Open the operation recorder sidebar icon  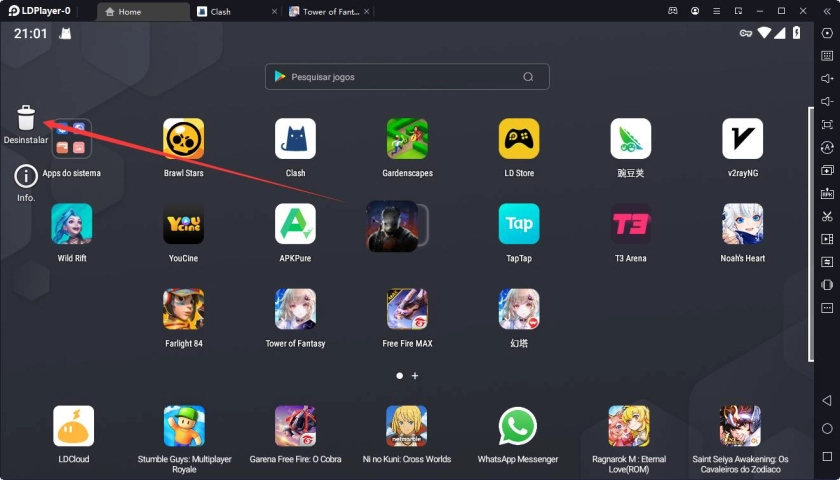pyautogui.click(x=827, y=262)
